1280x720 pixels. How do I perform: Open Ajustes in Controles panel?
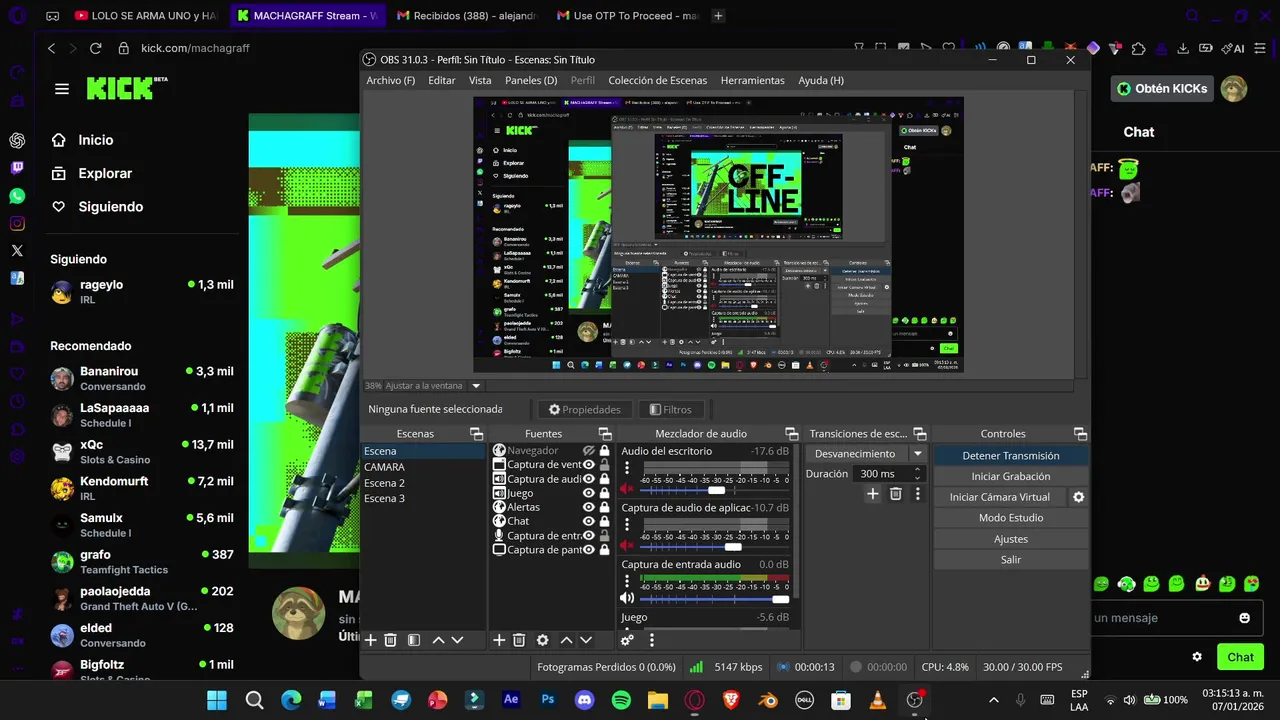pos(1011,539)
